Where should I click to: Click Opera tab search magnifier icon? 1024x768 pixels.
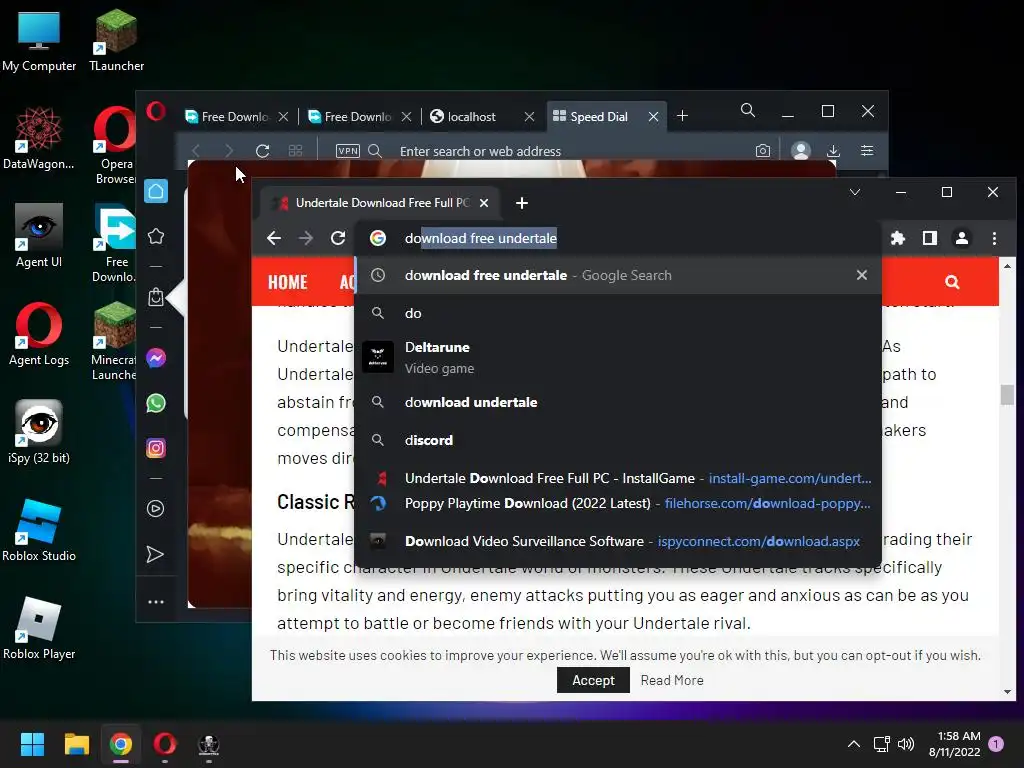[x=748, y=110]
